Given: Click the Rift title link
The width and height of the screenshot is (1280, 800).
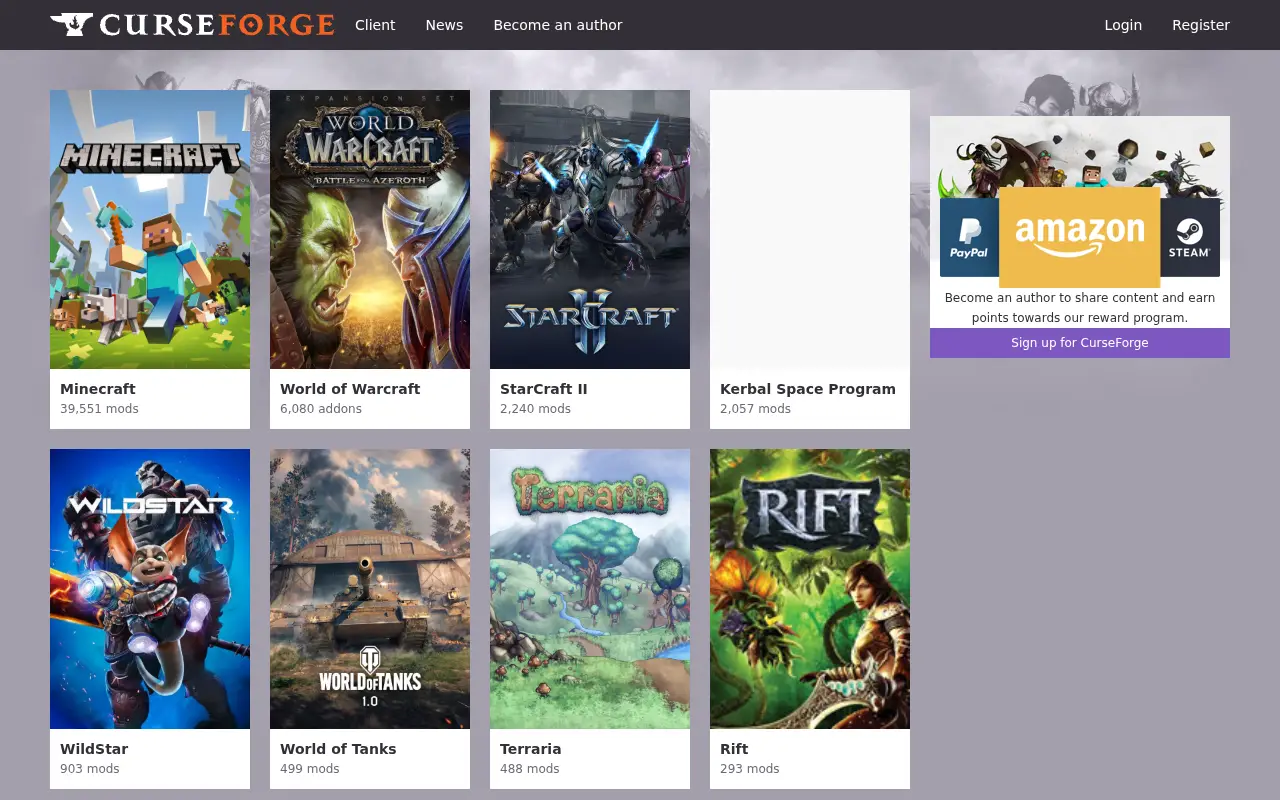Looking at the screenshot, I should click(734, 749).
